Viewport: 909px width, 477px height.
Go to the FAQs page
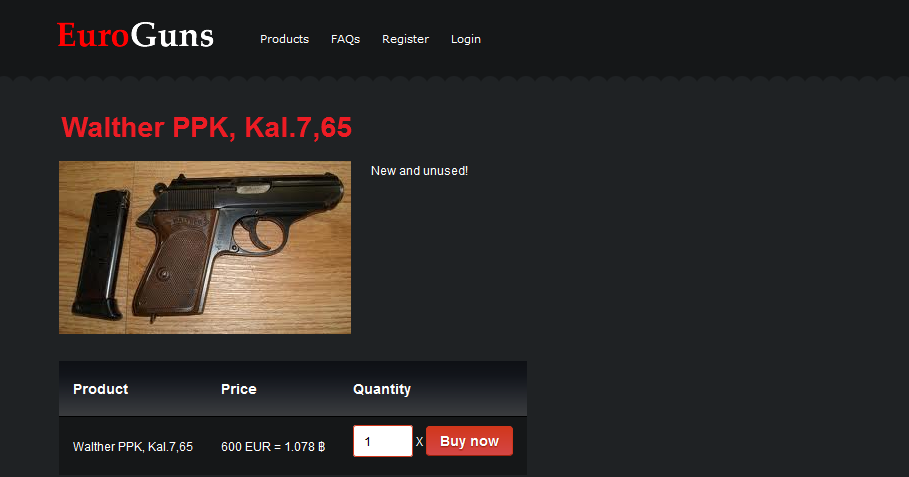346,39
